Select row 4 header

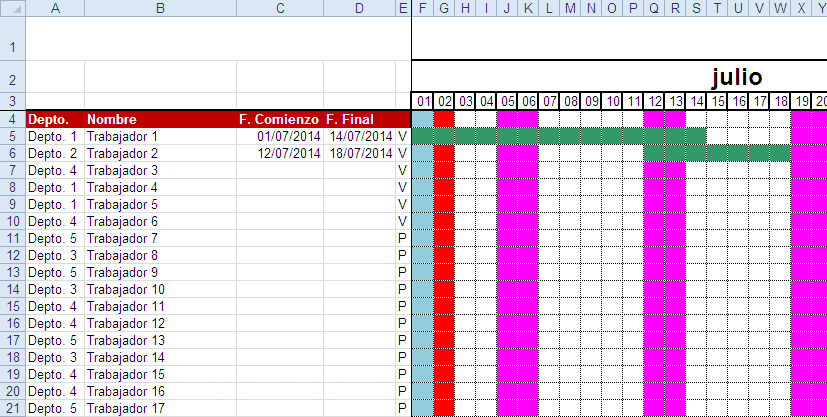[x=12, y=119]
